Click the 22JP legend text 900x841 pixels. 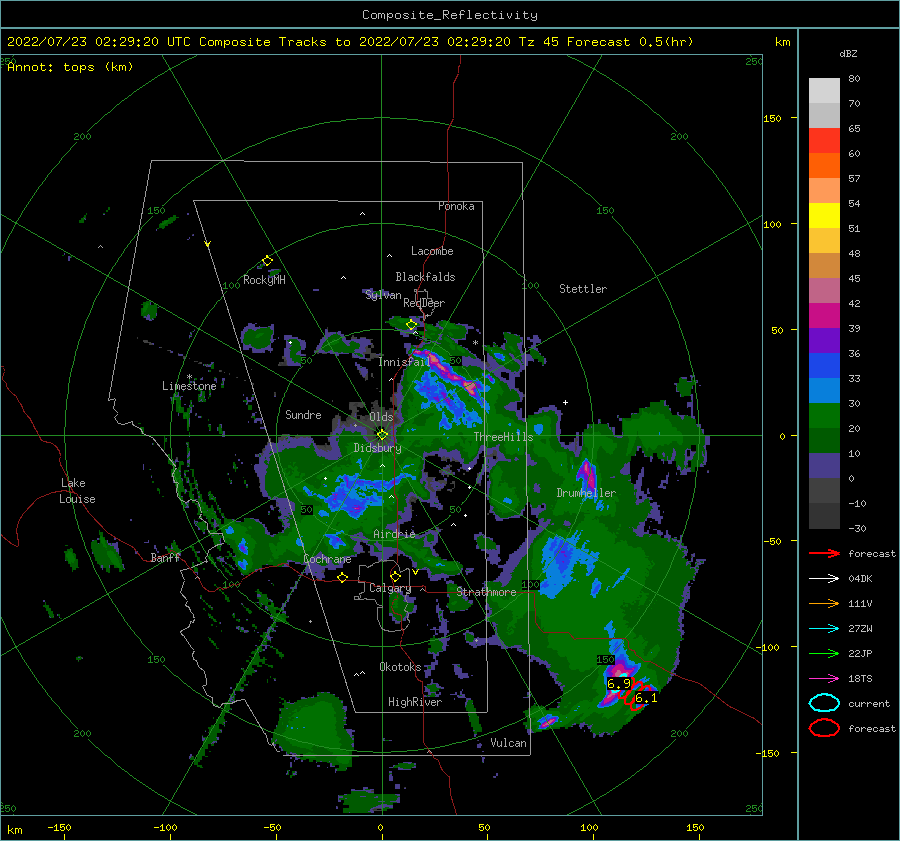860,653
